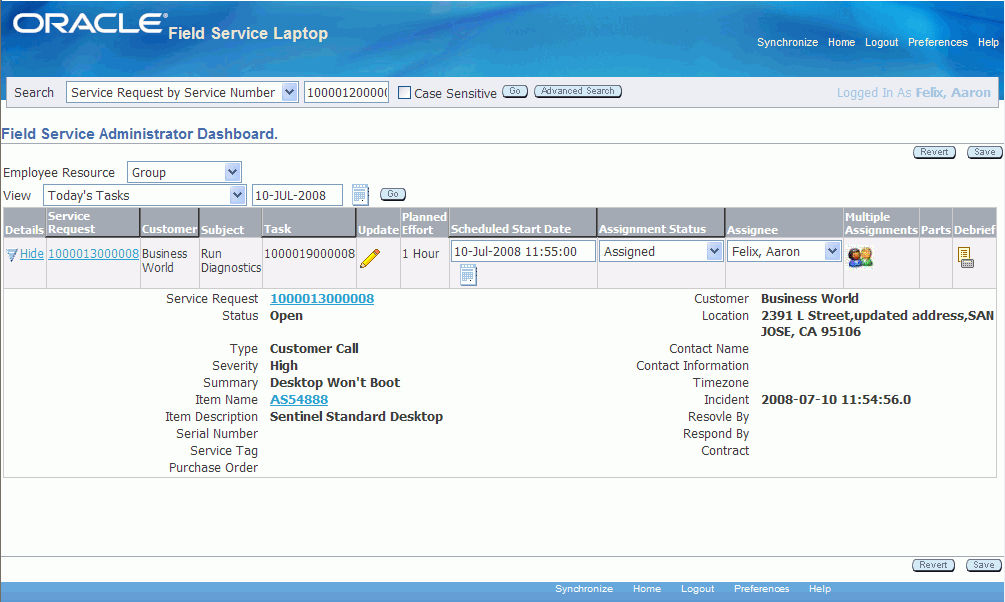
Task: Click the incident time 2008-07-10 11:54:56.0
Action: (836, 399)
